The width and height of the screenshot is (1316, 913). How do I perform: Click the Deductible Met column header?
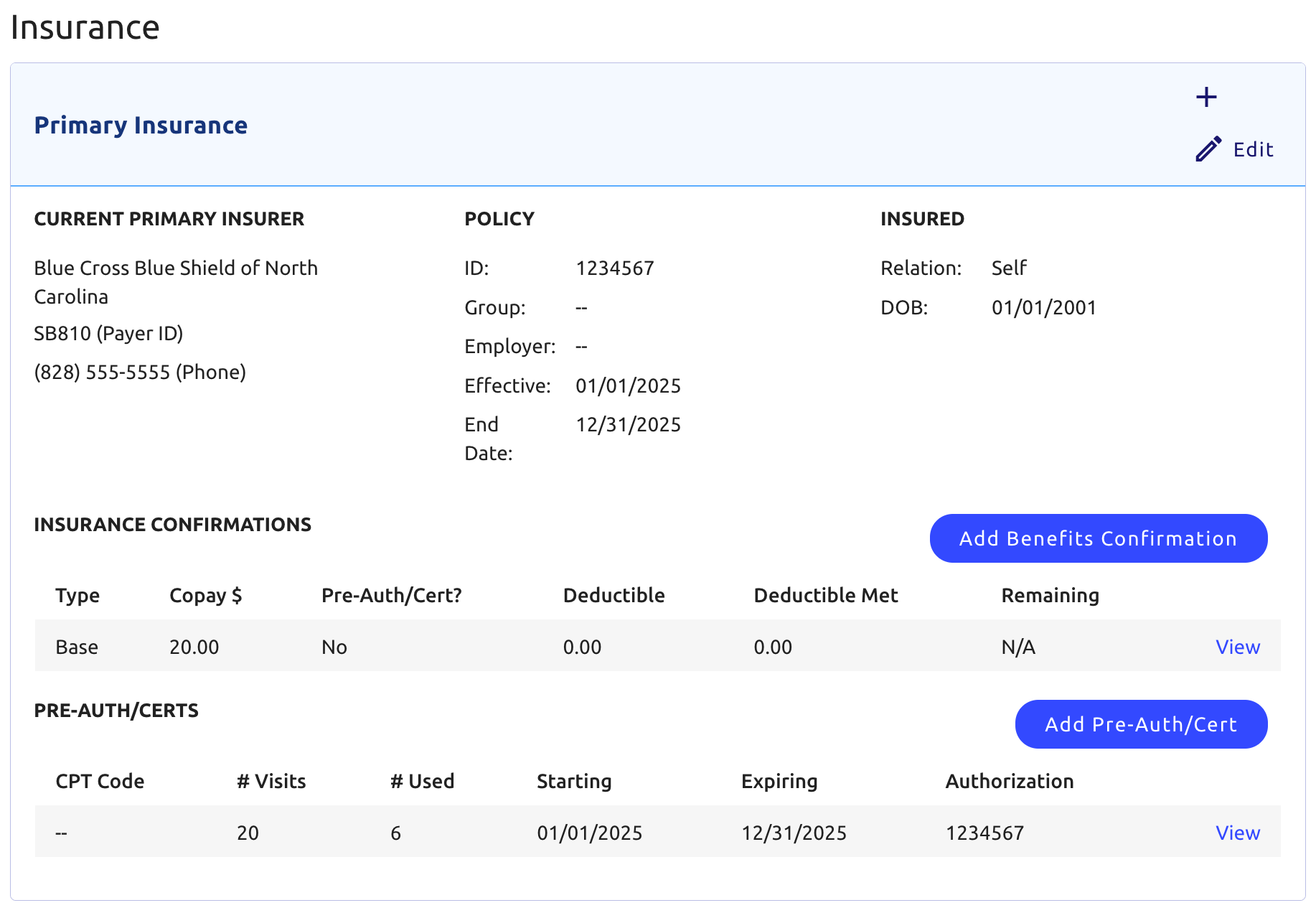pos(825,596)
